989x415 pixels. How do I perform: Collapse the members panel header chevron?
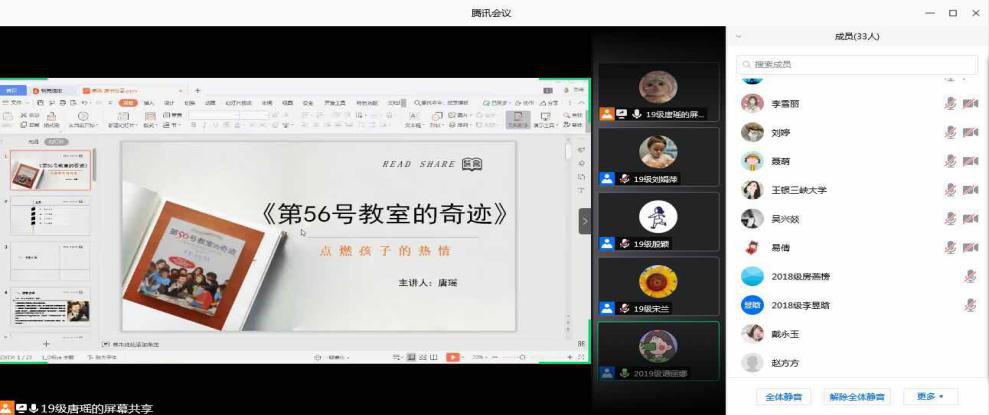point(738,36)
